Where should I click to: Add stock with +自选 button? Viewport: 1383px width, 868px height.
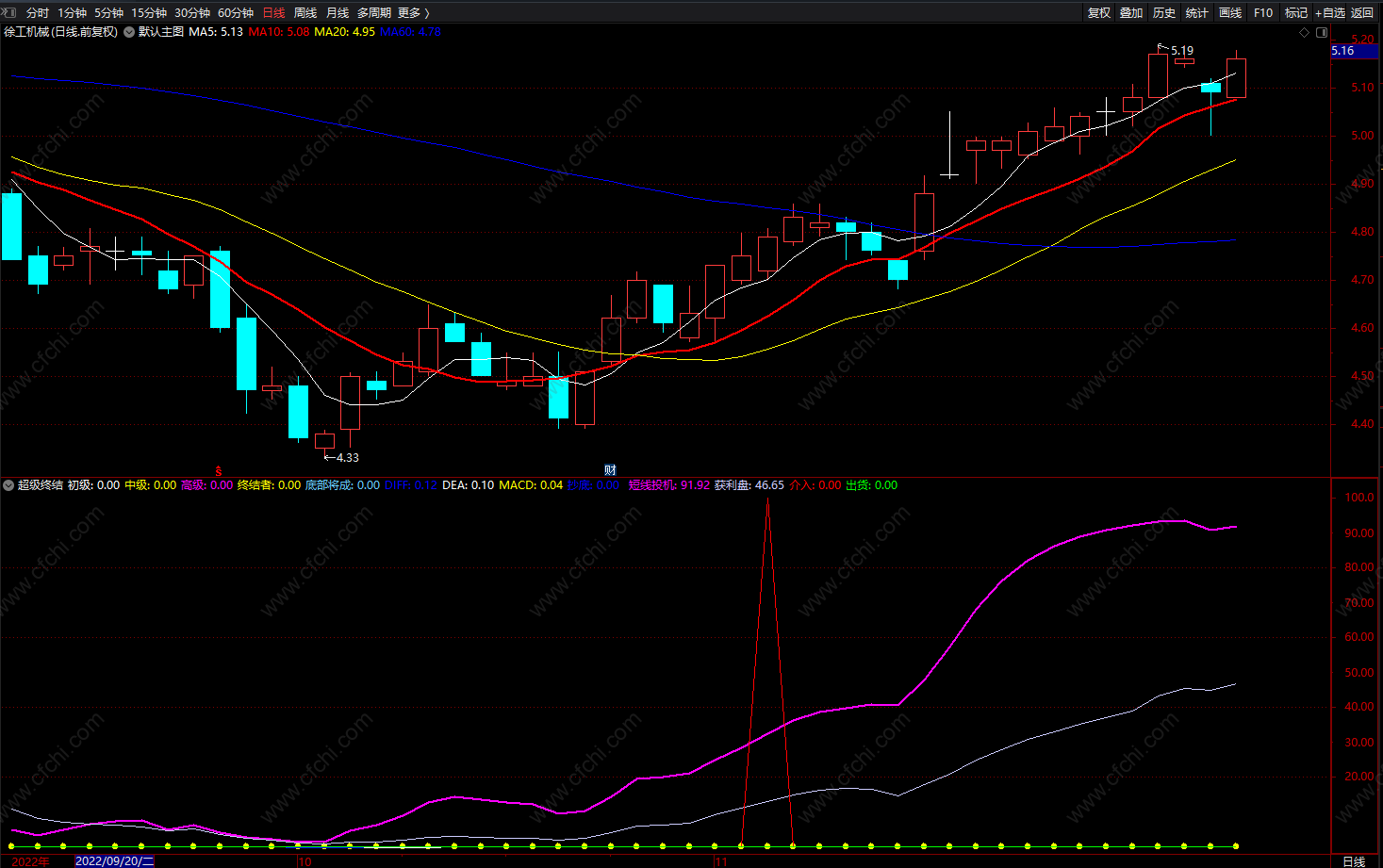point(1330,12)
